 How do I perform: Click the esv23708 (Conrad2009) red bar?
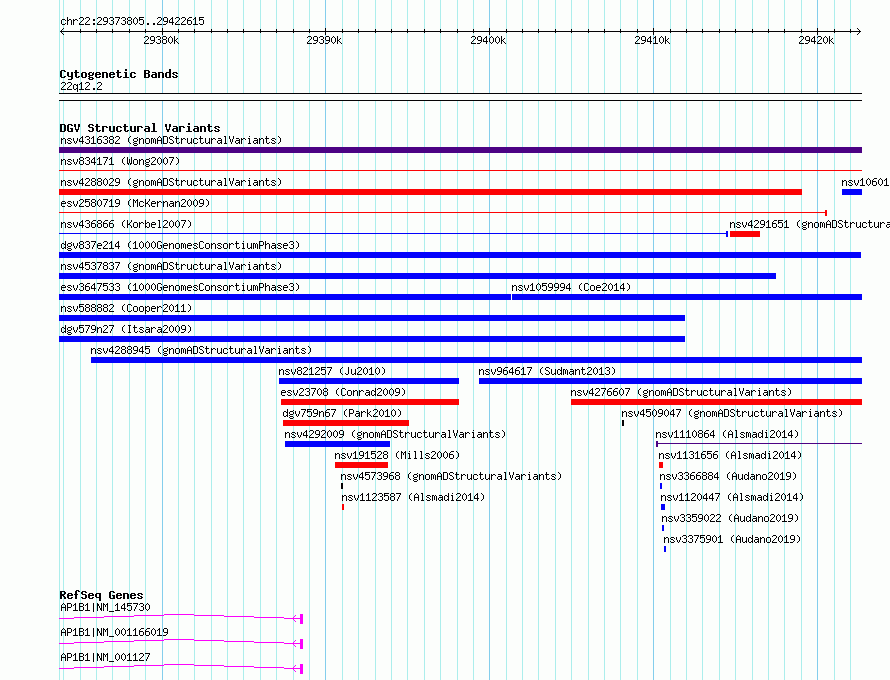point(370,402)
